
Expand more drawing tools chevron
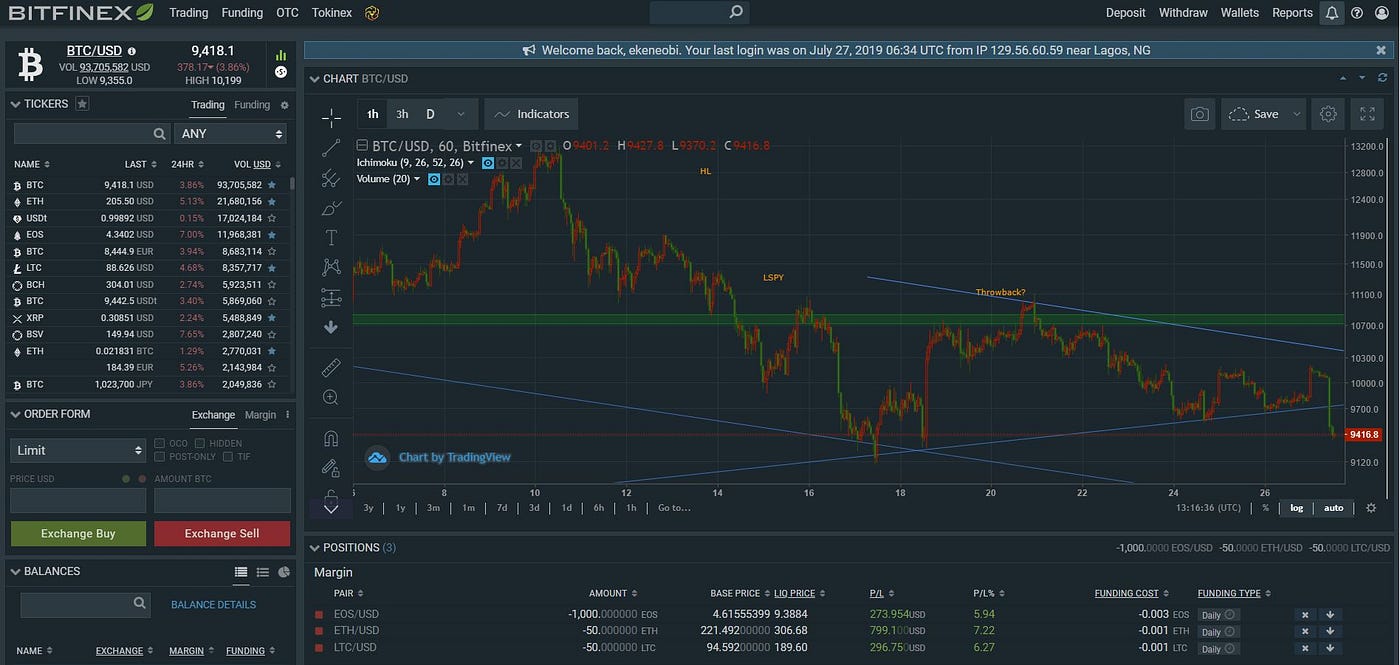pos(331,509)
